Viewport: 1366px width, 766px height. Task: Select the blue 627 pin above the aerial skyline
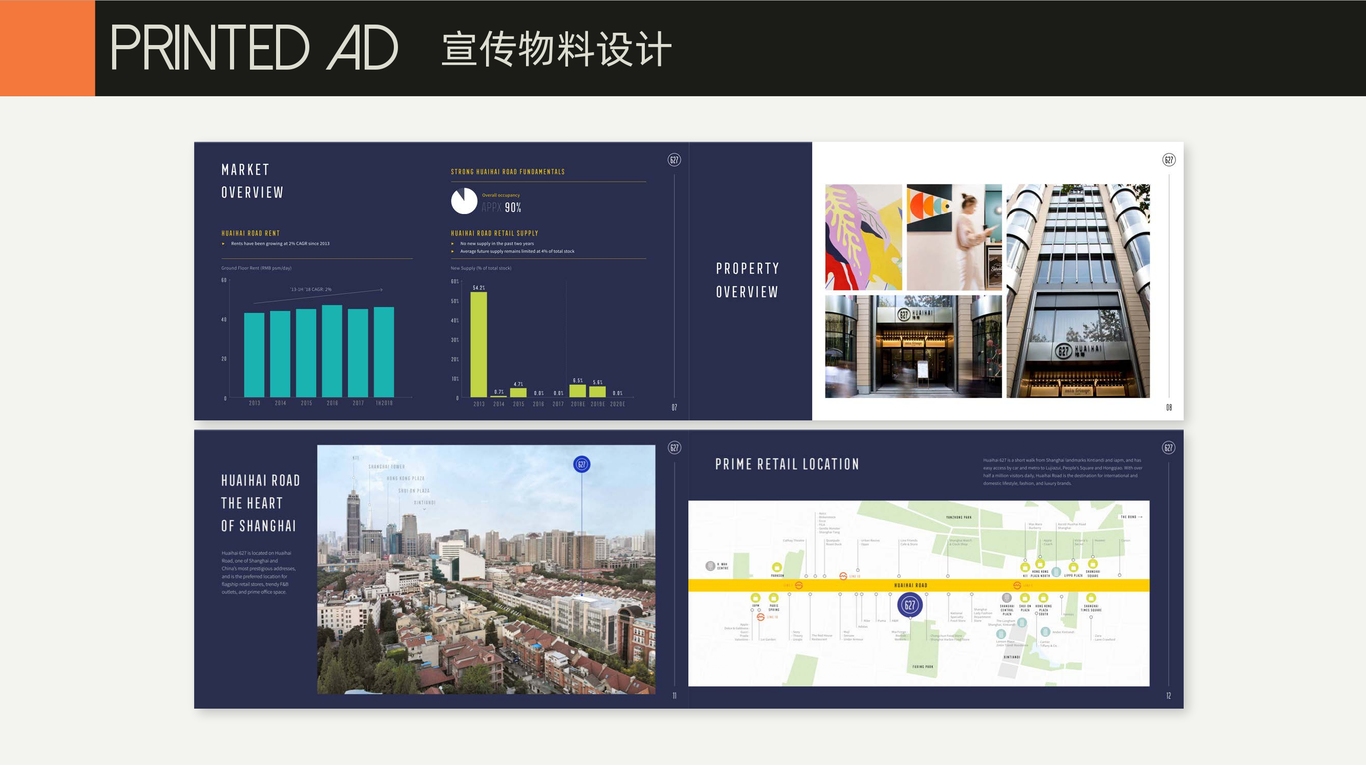[x=582, y=464]
